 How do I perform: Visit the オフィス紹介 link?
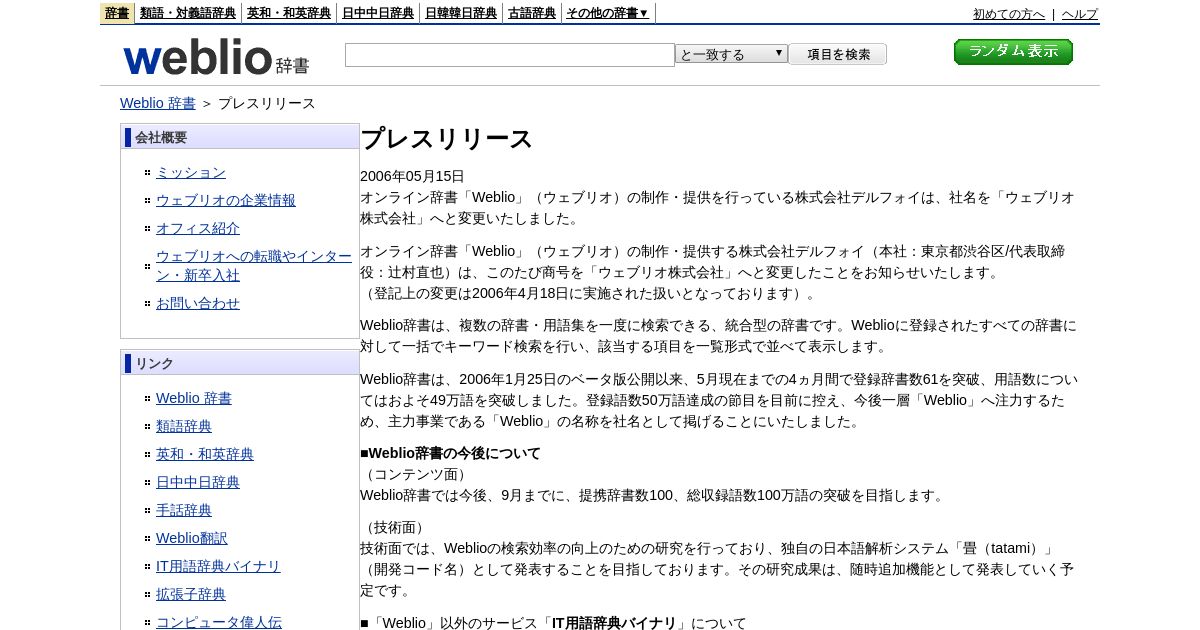pos(198,228)
